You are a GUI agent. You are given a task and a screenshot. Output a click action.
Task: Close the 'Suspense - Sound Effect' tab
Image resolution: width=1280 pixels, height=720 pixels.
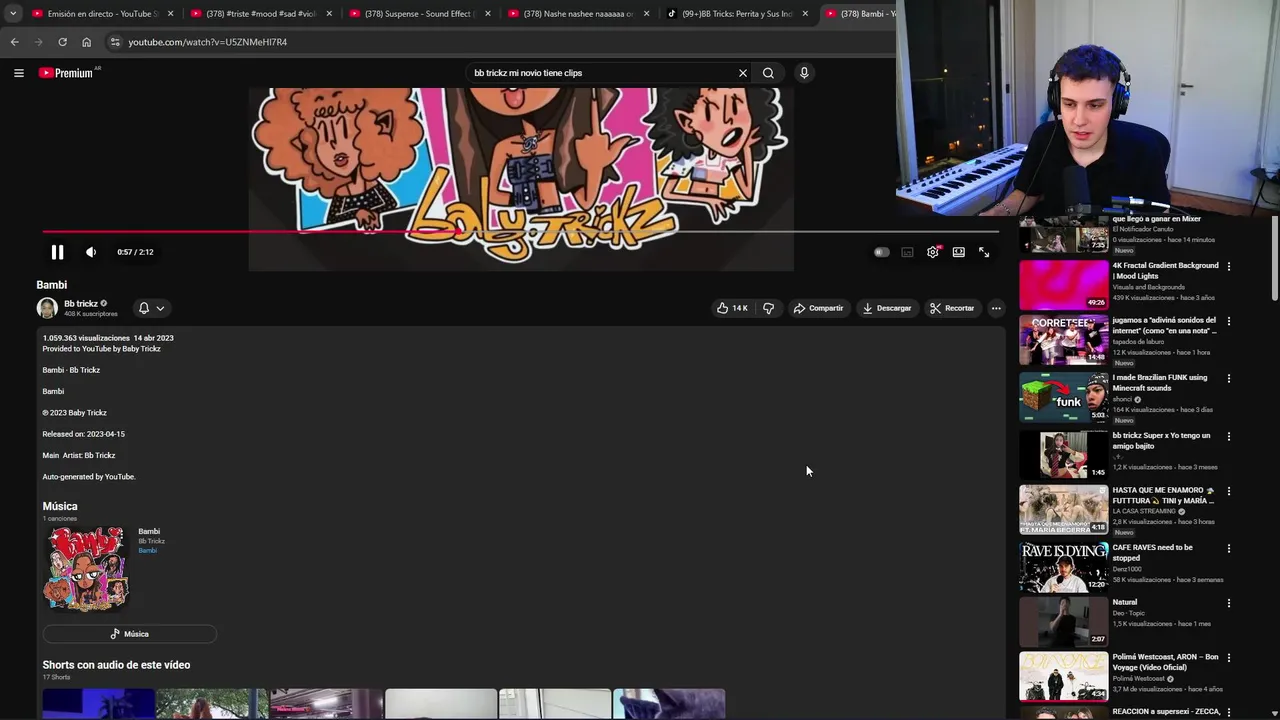(488, 14)
